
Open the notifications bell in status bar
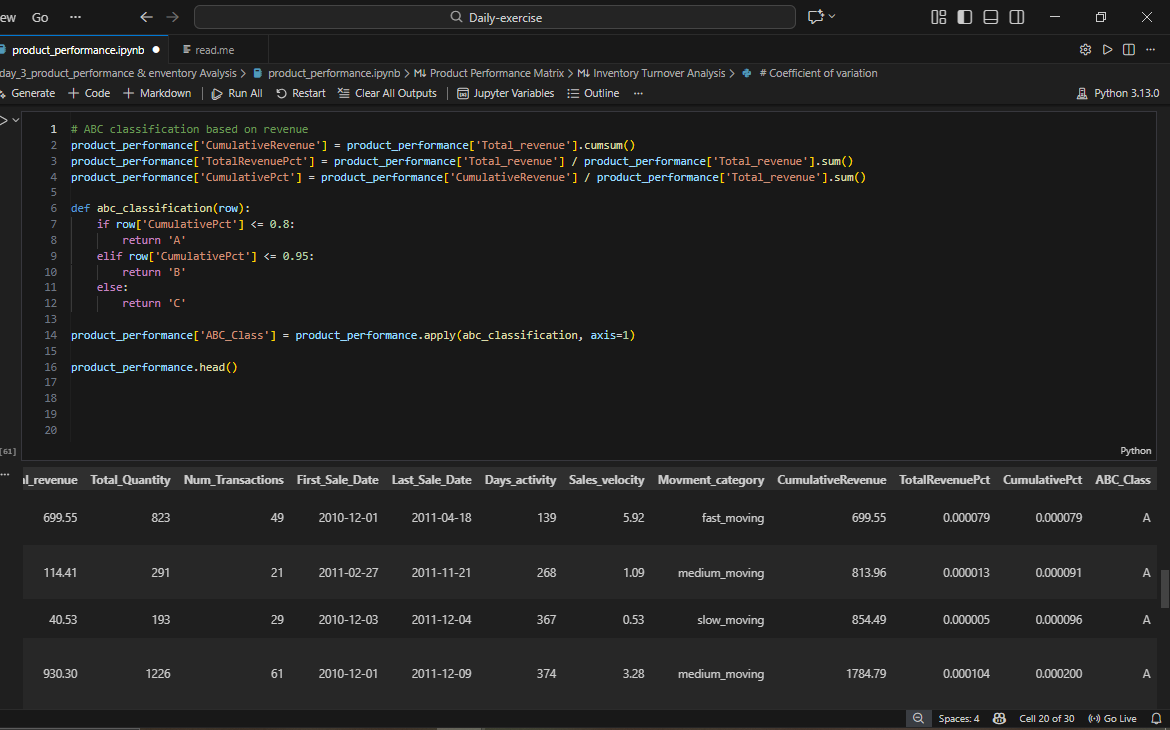pyautogui.click(x=1156, y=718)
